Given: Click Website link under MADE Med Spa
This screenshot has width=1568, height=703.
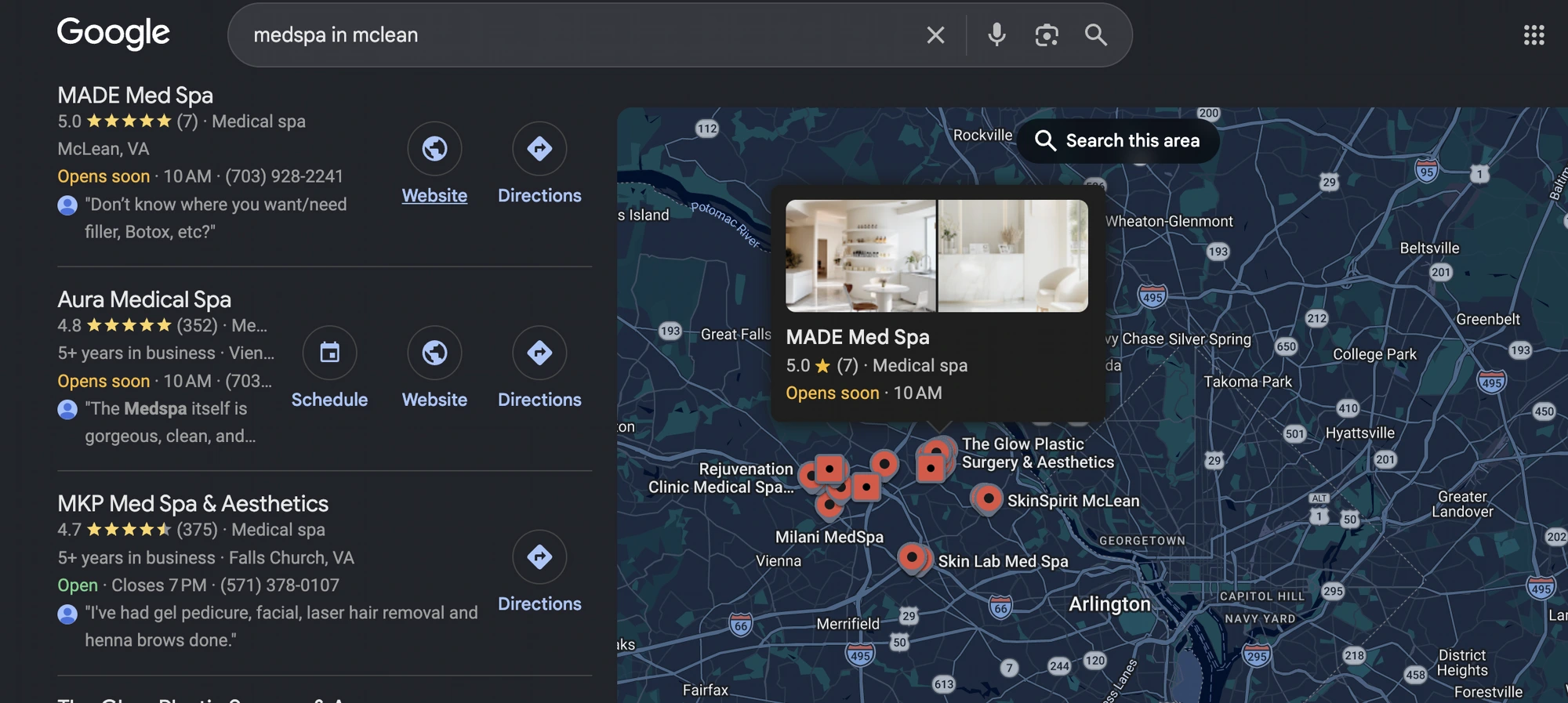Looking at the screenshot, I should (x=434, y=195).
